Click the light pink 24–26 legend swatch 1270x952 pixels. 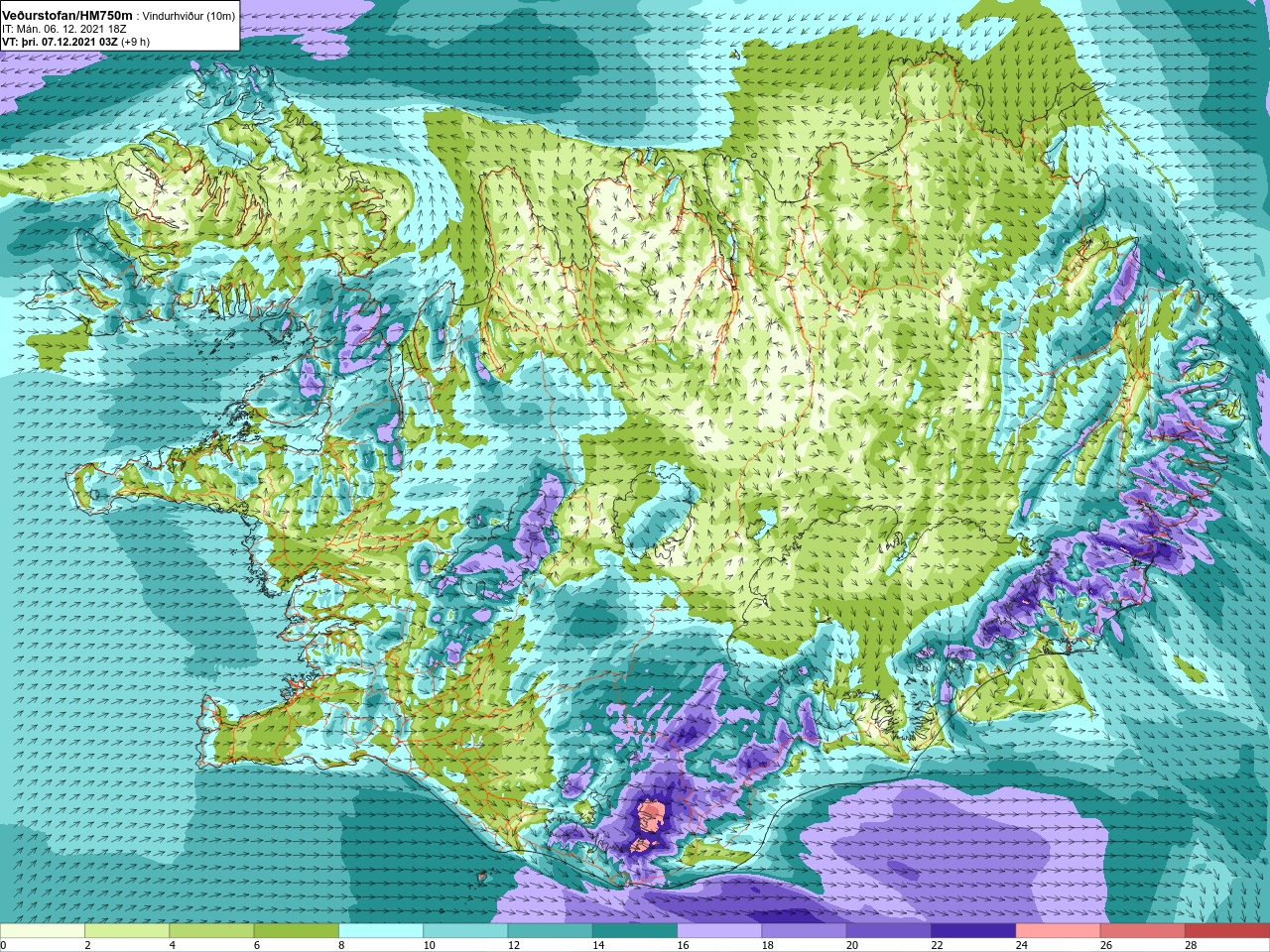pos(1058,930)
